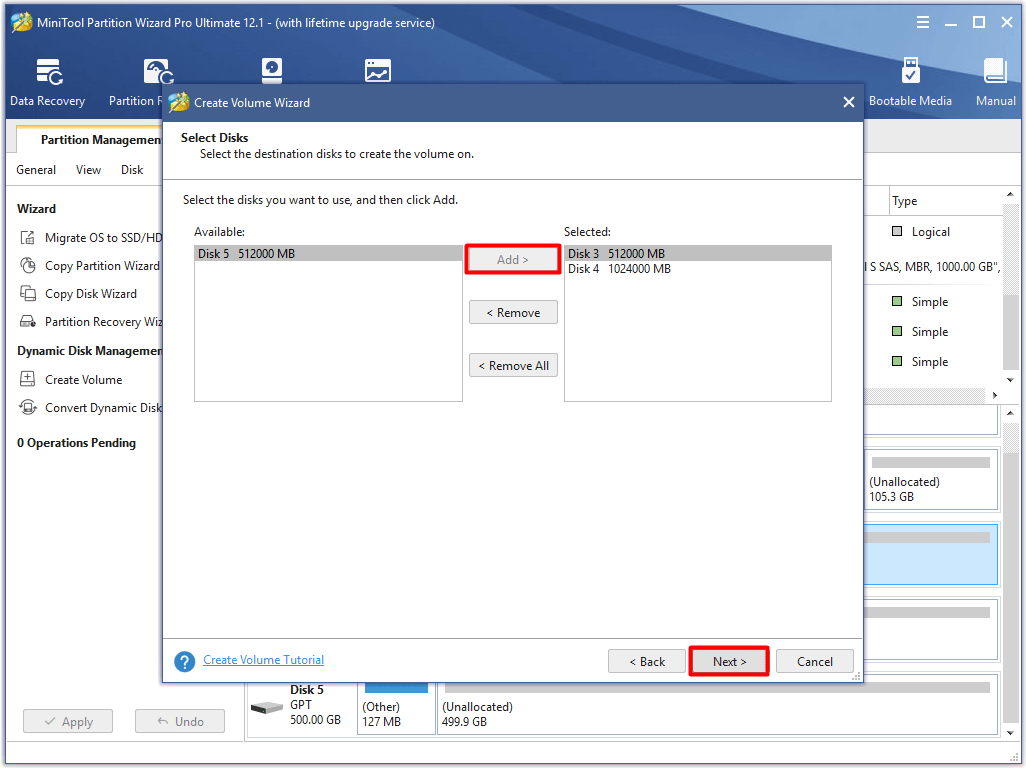Screen dimensions: 1026x768
Task: Open the Disk menu
Action: point(132,170)
